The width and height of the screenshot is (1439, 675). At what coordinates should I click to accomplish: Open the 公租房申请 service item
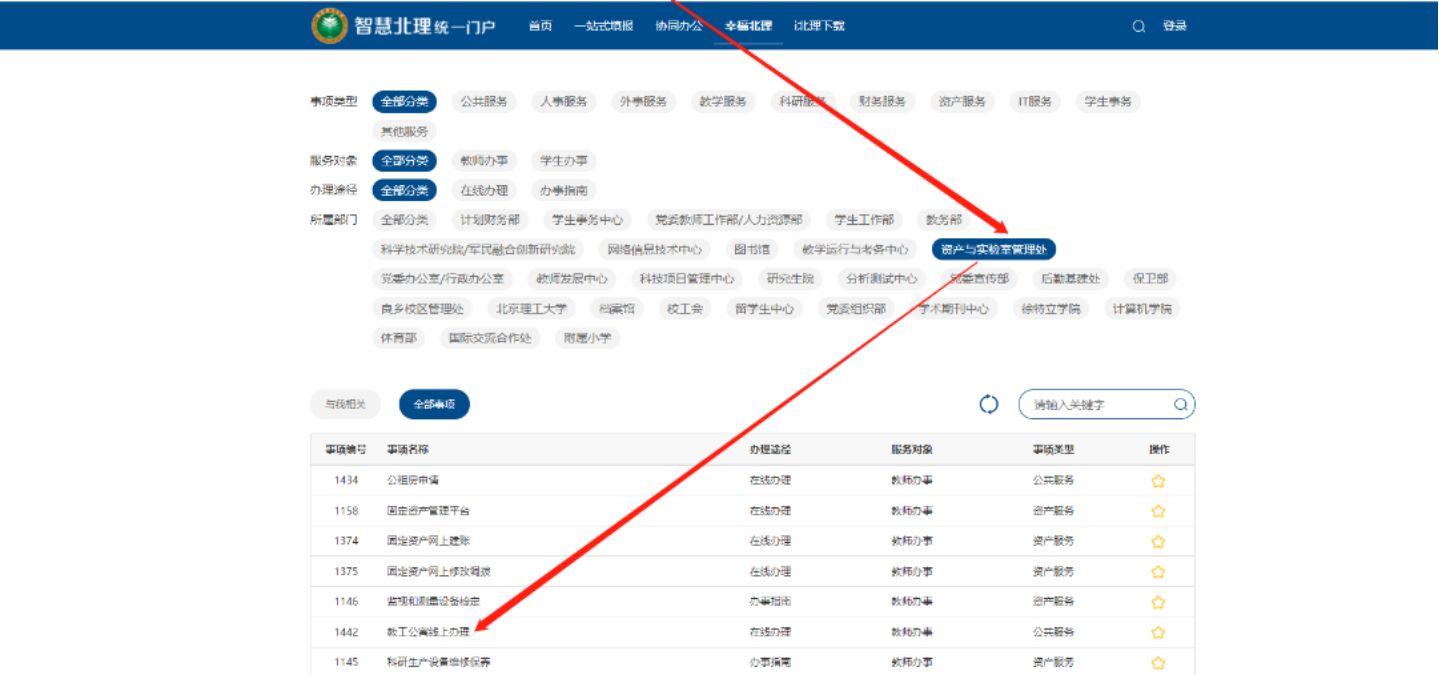(x=413, y=481)
